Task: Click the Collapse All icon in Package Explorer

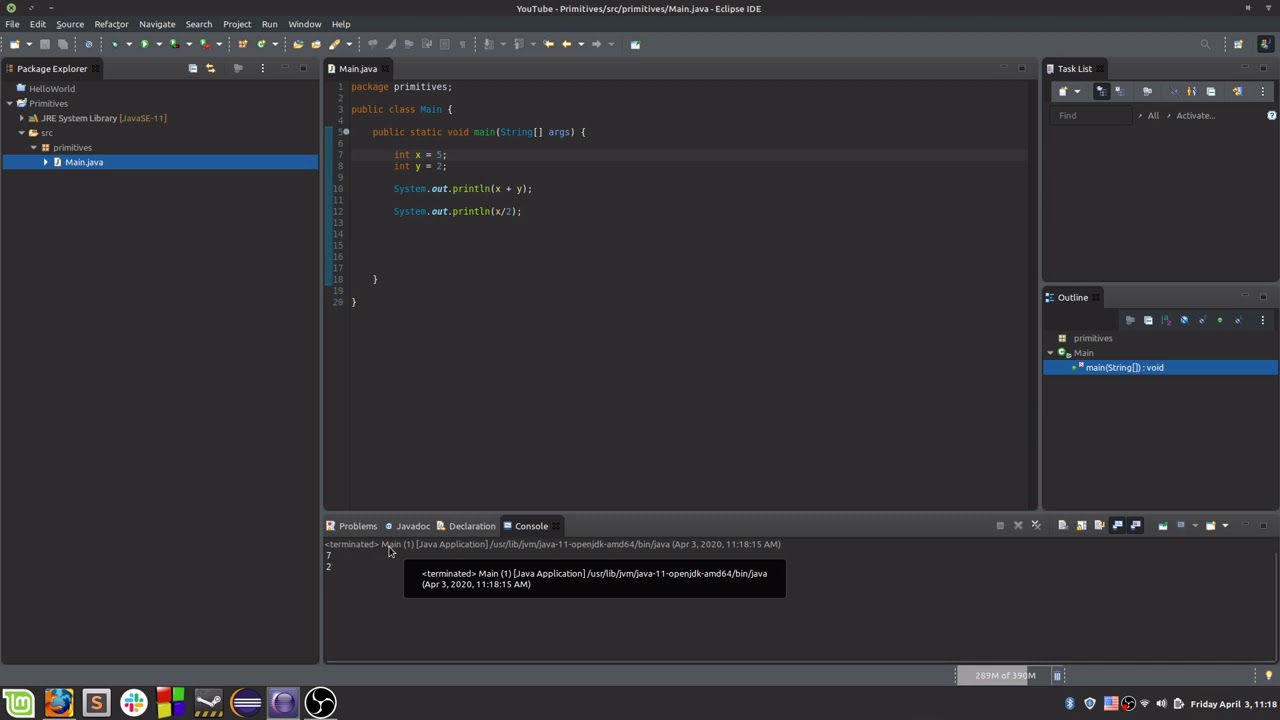Action: [x=193, y=68]
